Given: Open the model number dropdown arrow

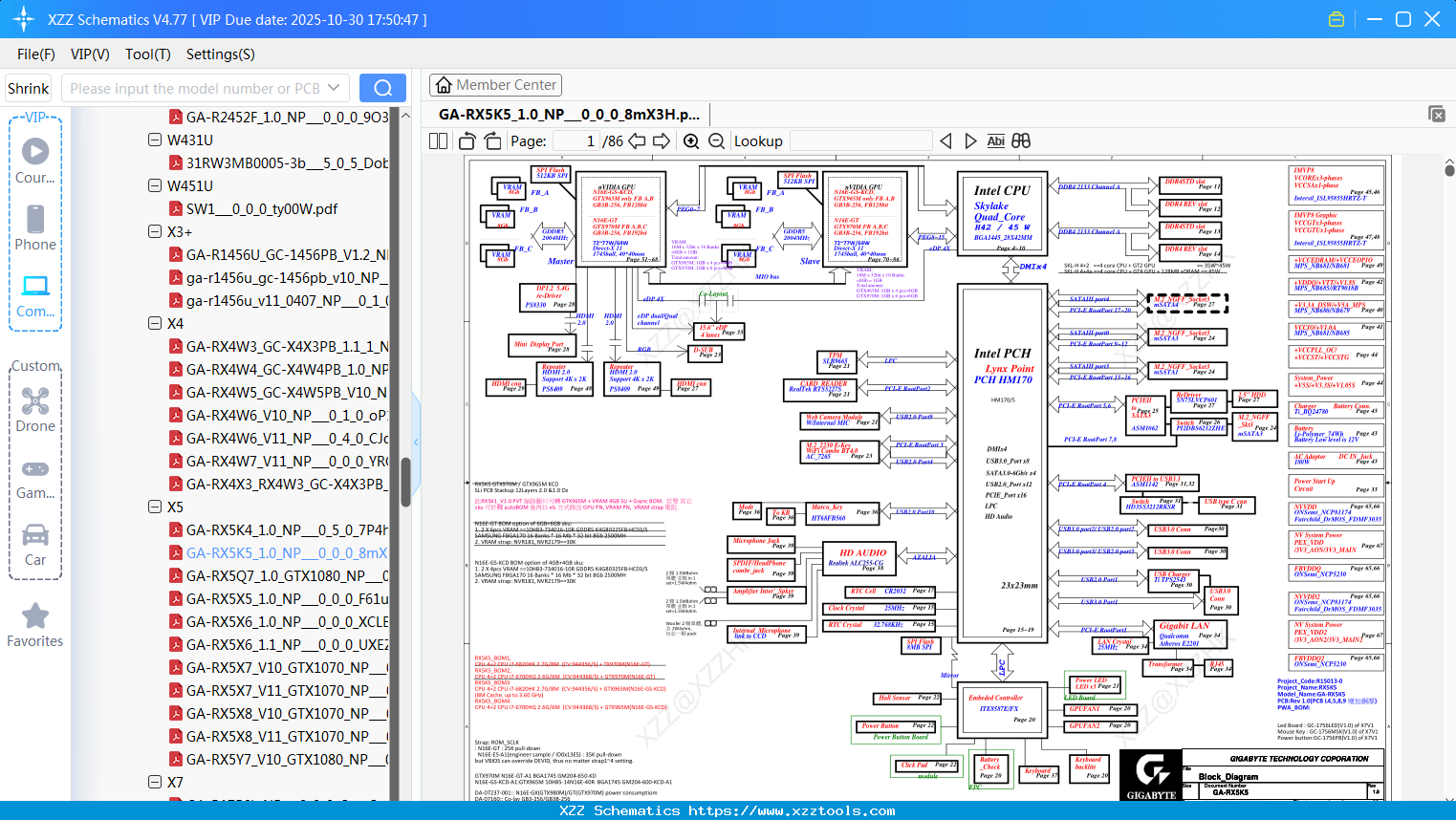Looking at the screenshot, I should point(334,88).
